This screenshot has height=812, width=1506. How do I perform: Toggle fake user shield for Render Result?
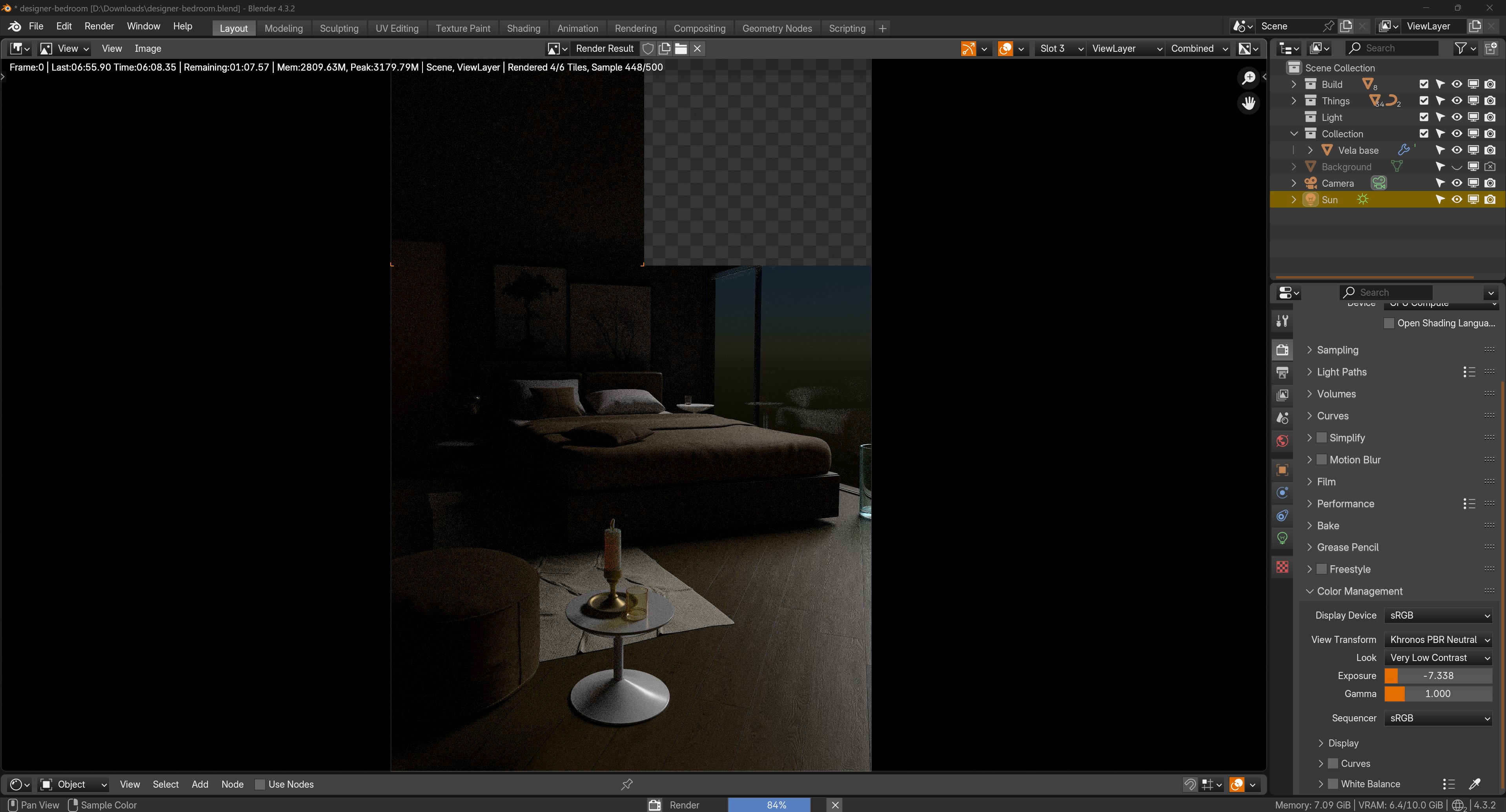pos(648,49)
